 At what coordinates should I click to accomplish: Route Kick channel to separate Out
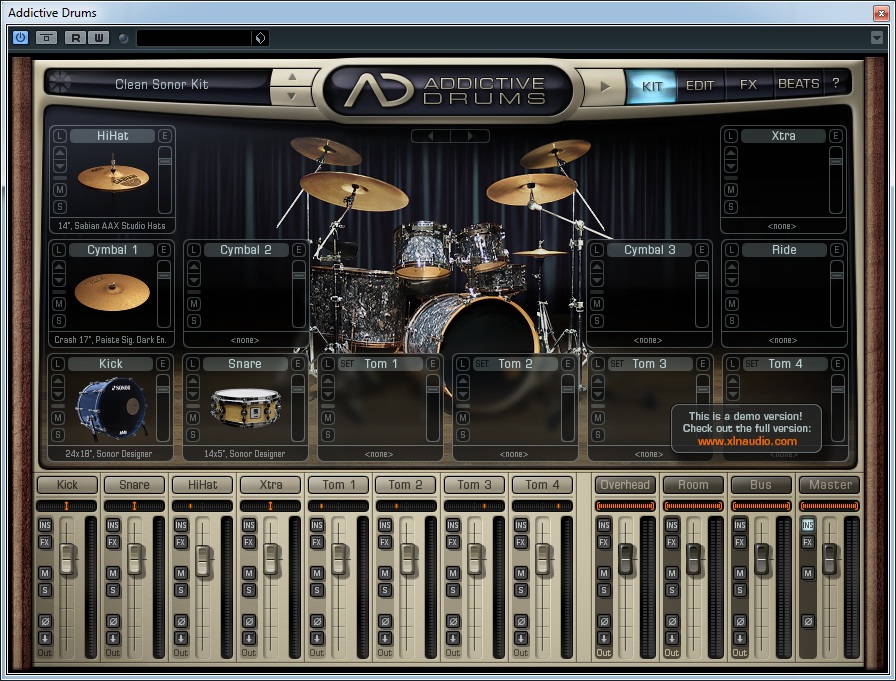tap(45, 638)
